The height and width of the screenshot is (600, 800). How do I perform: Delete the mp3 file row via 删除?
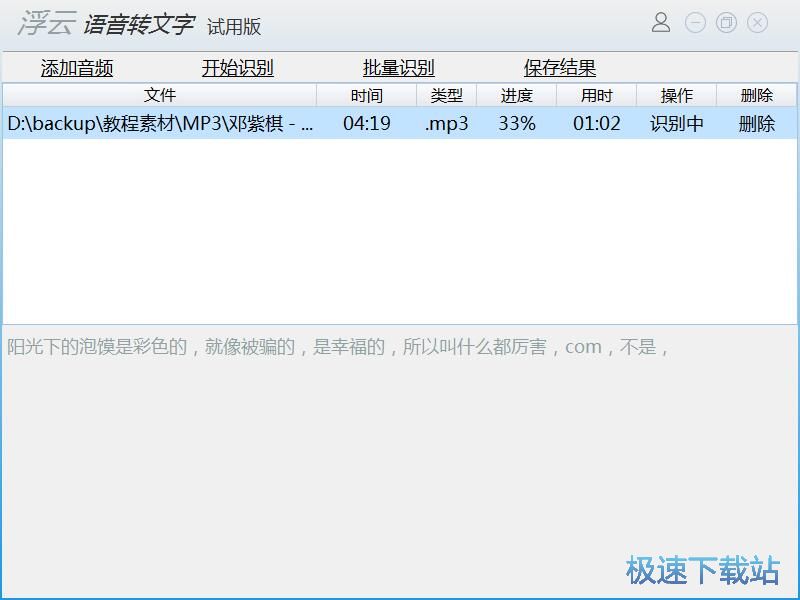757,123
